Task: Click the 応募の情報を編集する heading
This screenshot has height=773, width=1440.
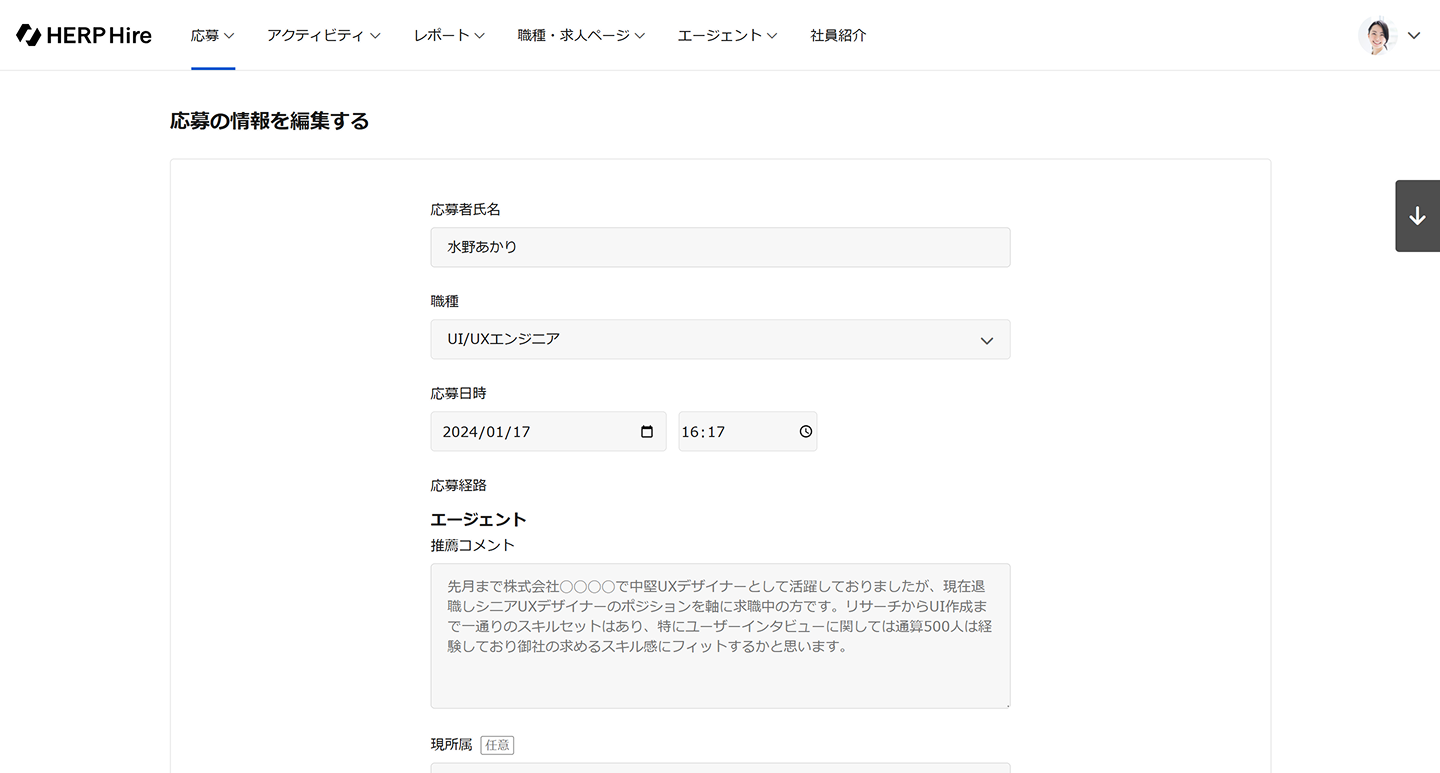Action: [270, 121]
